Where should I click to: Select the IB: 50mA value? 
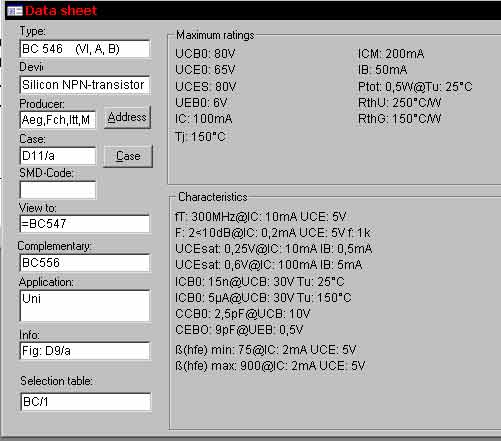pos(382,70)
